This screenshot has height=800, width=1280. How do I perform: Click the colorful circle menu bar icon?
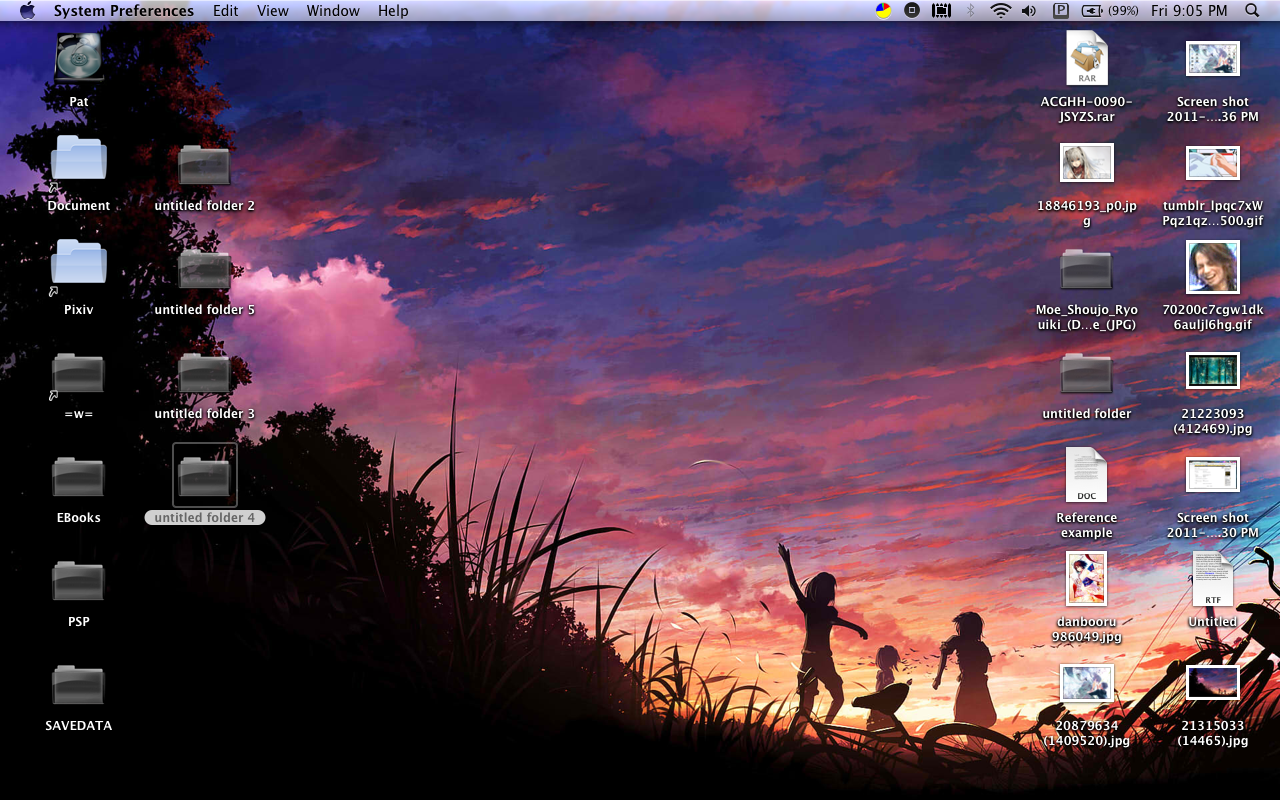883,11
